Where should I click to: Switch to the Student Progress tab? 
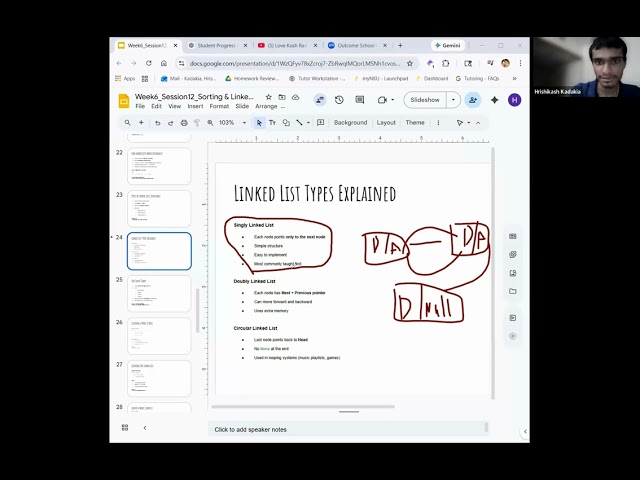tap(218, 45)
